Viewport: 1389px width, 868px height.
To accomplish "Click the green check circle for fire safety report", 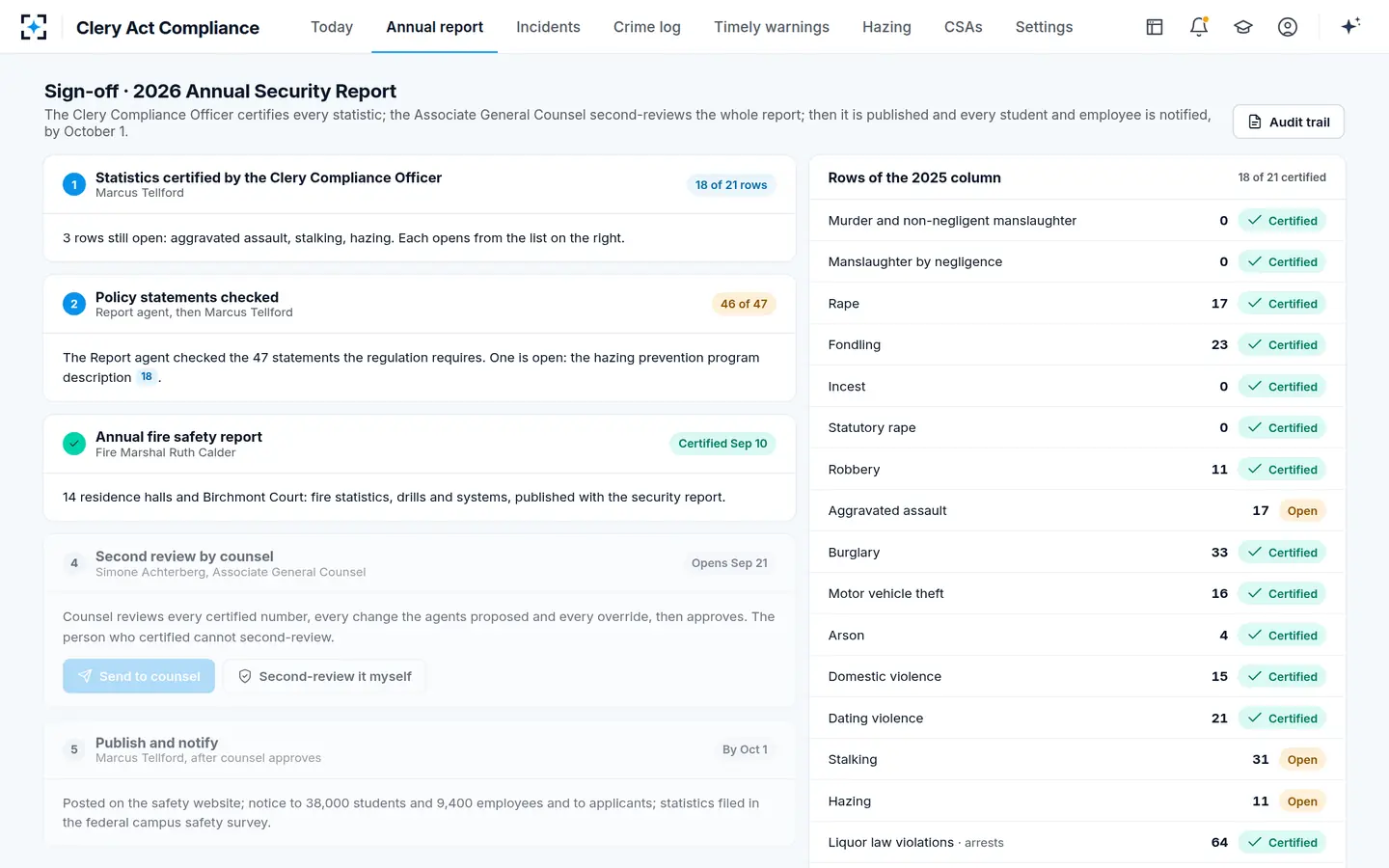I will click(x=74, y=444).
